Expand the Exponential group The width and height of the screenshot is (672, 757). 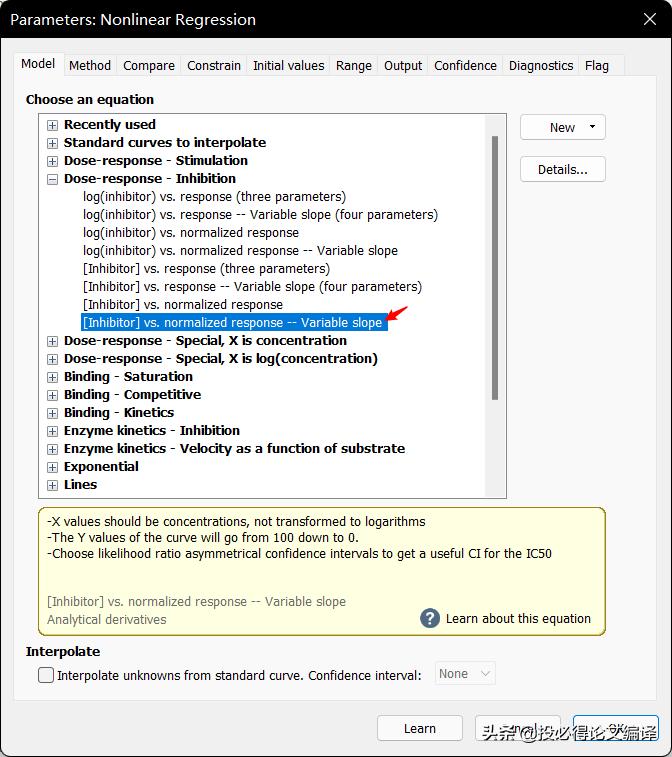(x=52, y=467)
